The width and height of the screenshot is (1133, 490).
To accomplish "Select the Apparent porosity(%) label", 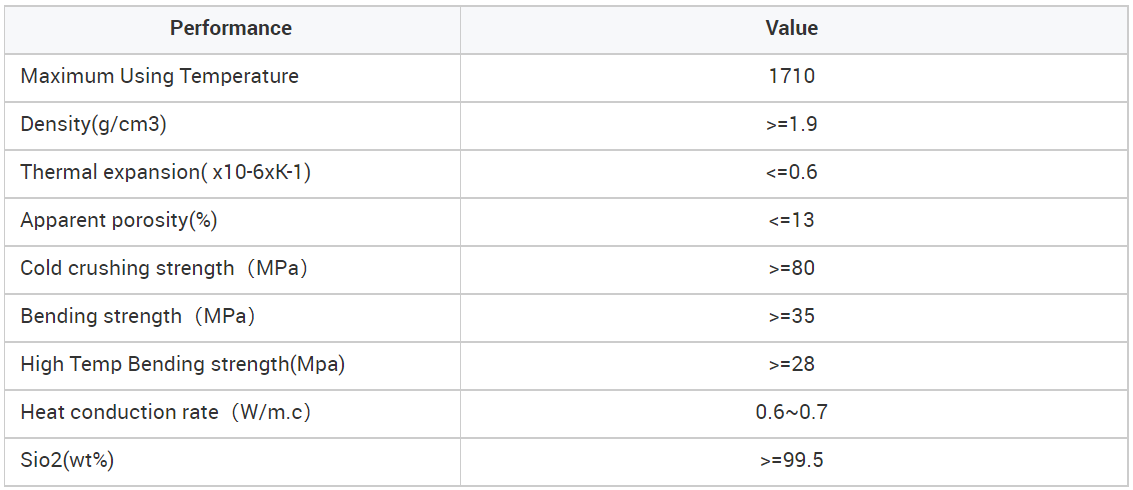I will click(119, 220).
